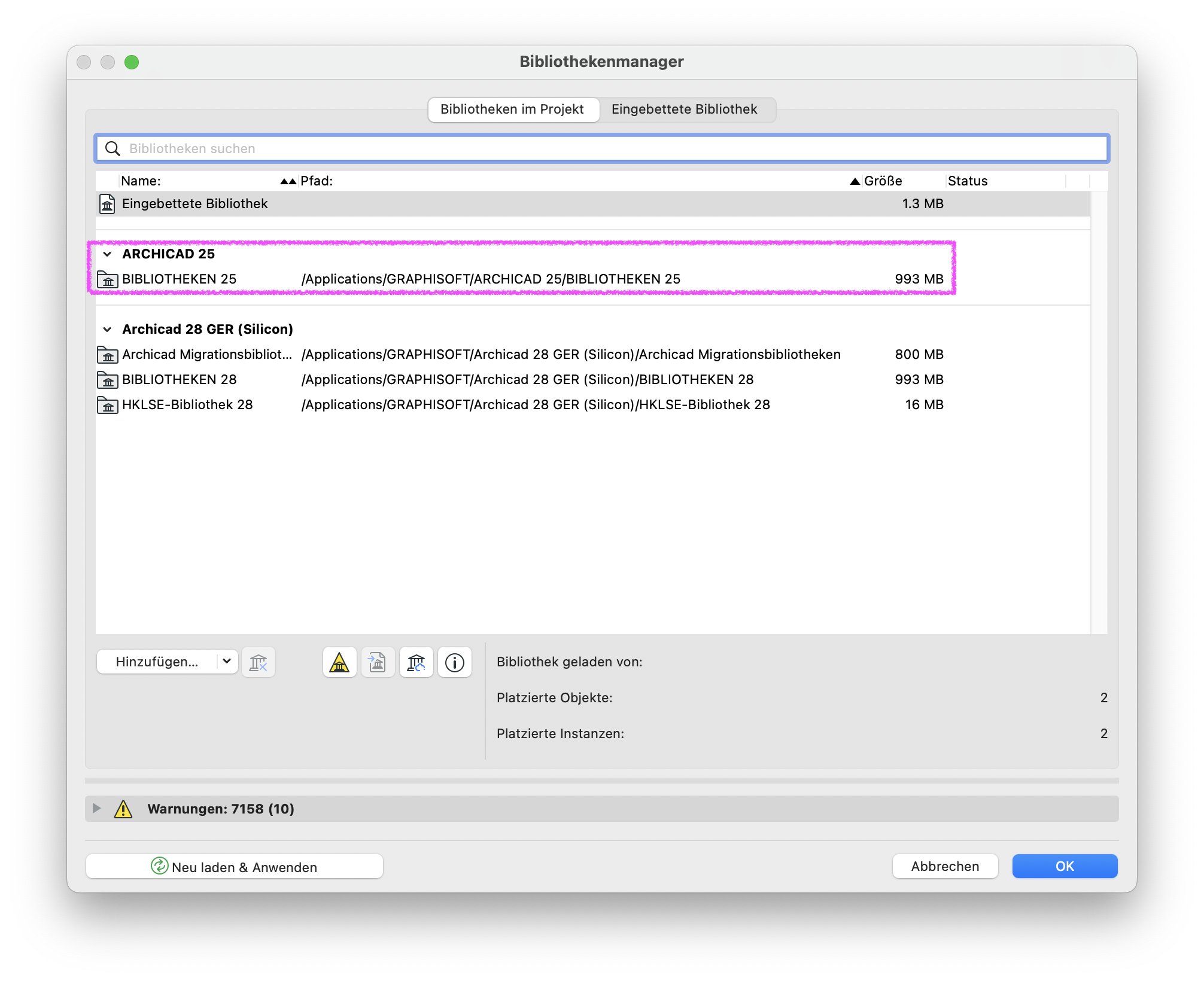Open the Hinzufügen dropdown arrow
1204x981 pixels.
pyautogui.click(x=227, y=662)
